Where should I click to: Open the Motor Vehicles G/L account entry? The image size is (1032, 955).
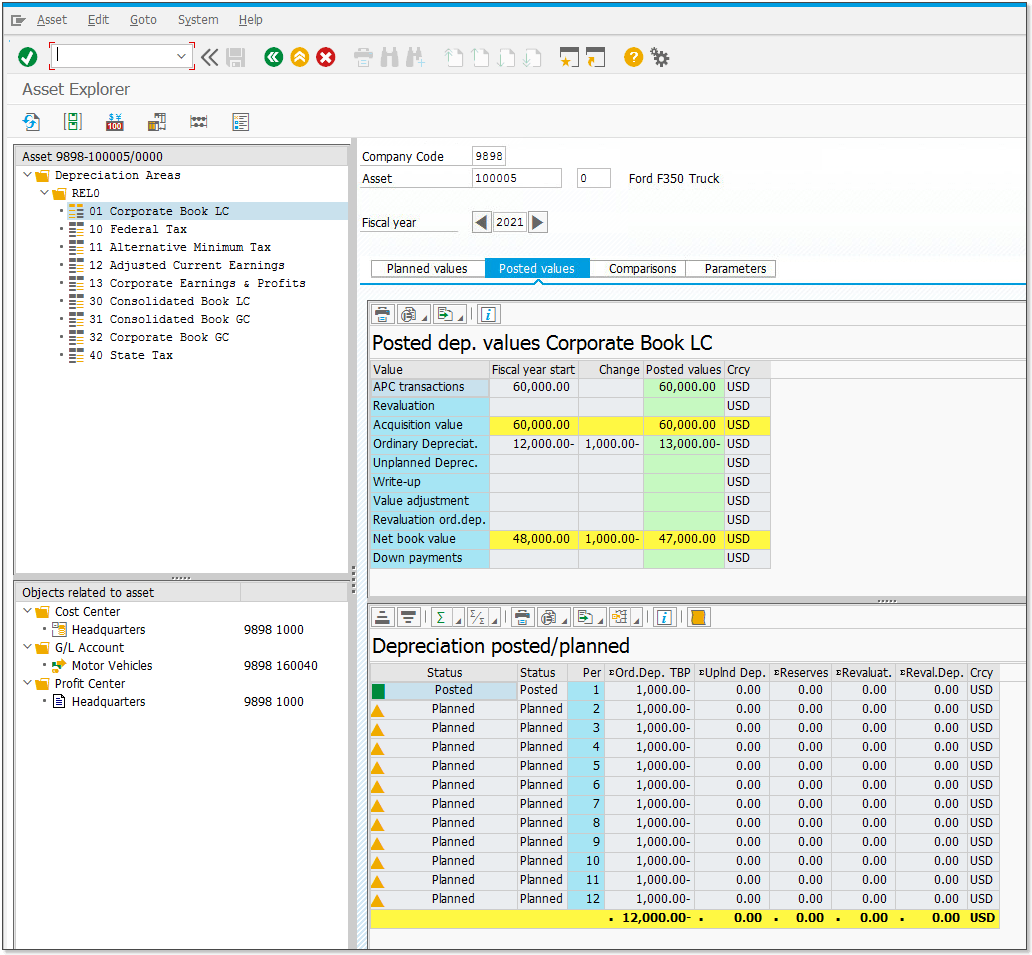(x=112, y=665)
